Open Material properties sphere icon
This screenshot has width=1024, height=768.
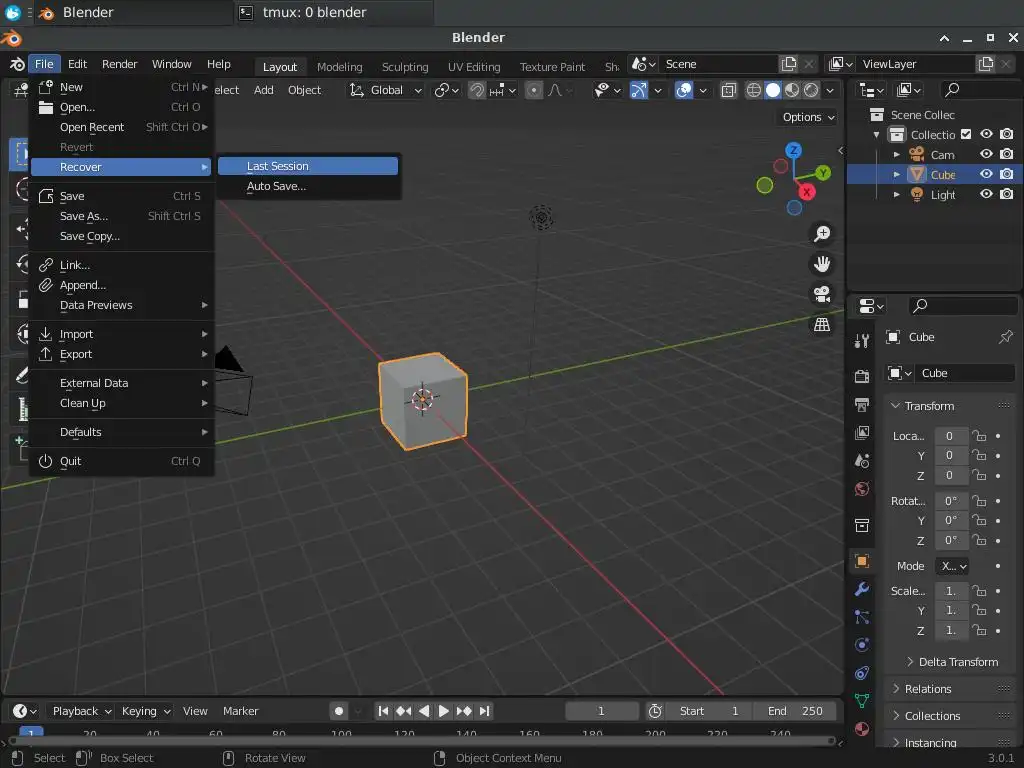click(862, 729)
